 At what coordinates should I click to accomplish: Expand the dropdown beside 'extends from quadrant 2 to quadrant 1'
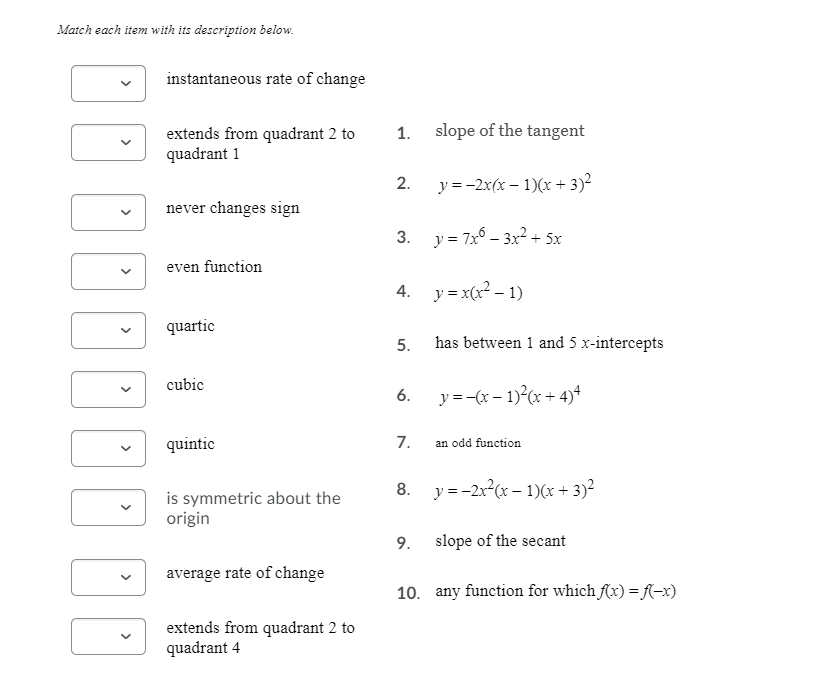point(108,142)
